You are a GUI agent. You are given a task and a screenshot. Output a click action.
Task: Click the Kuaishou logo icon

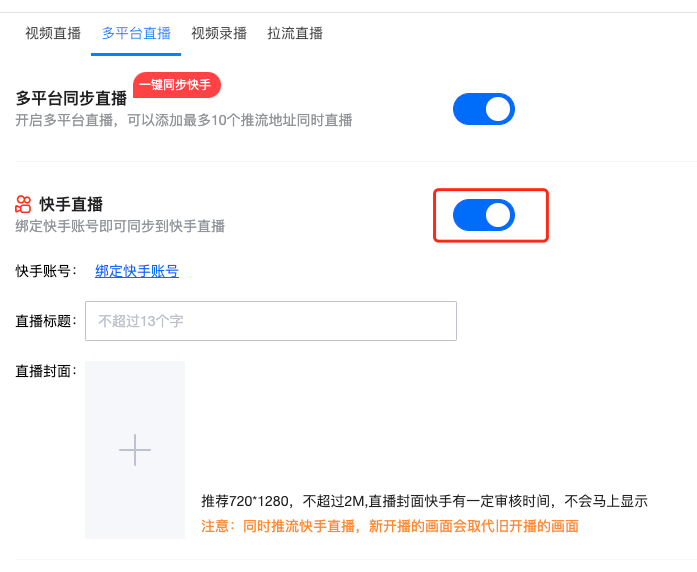click(23, 204)
